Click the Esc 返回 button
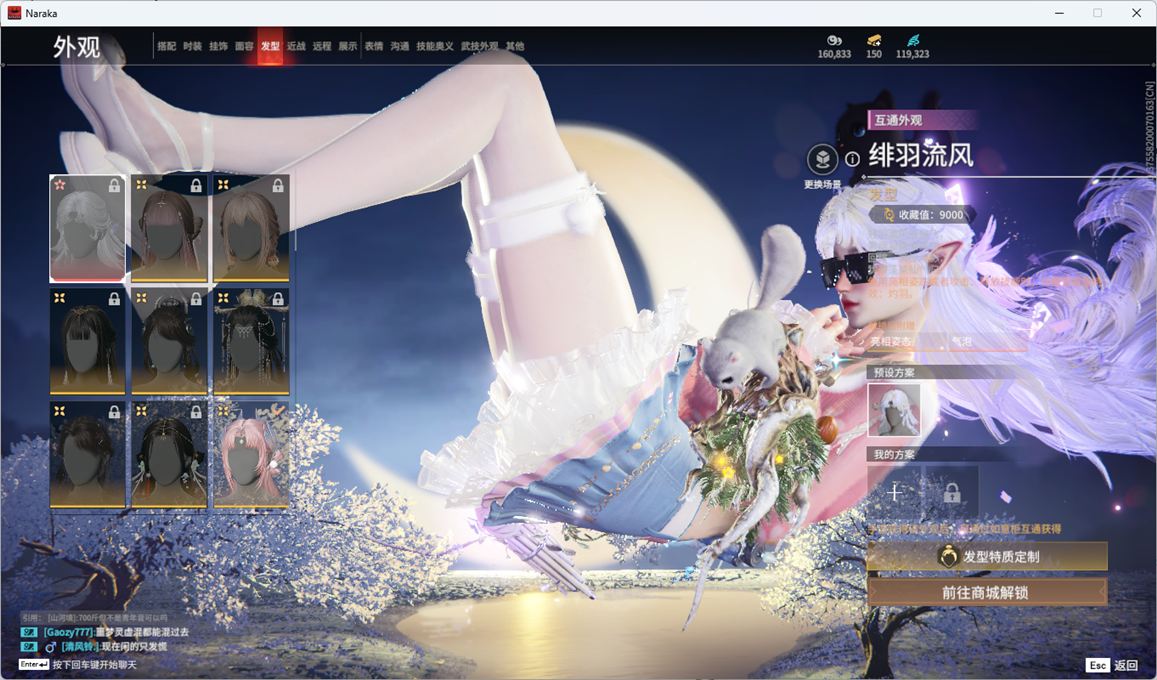1157x680 pixels. tap(1113, 665)
